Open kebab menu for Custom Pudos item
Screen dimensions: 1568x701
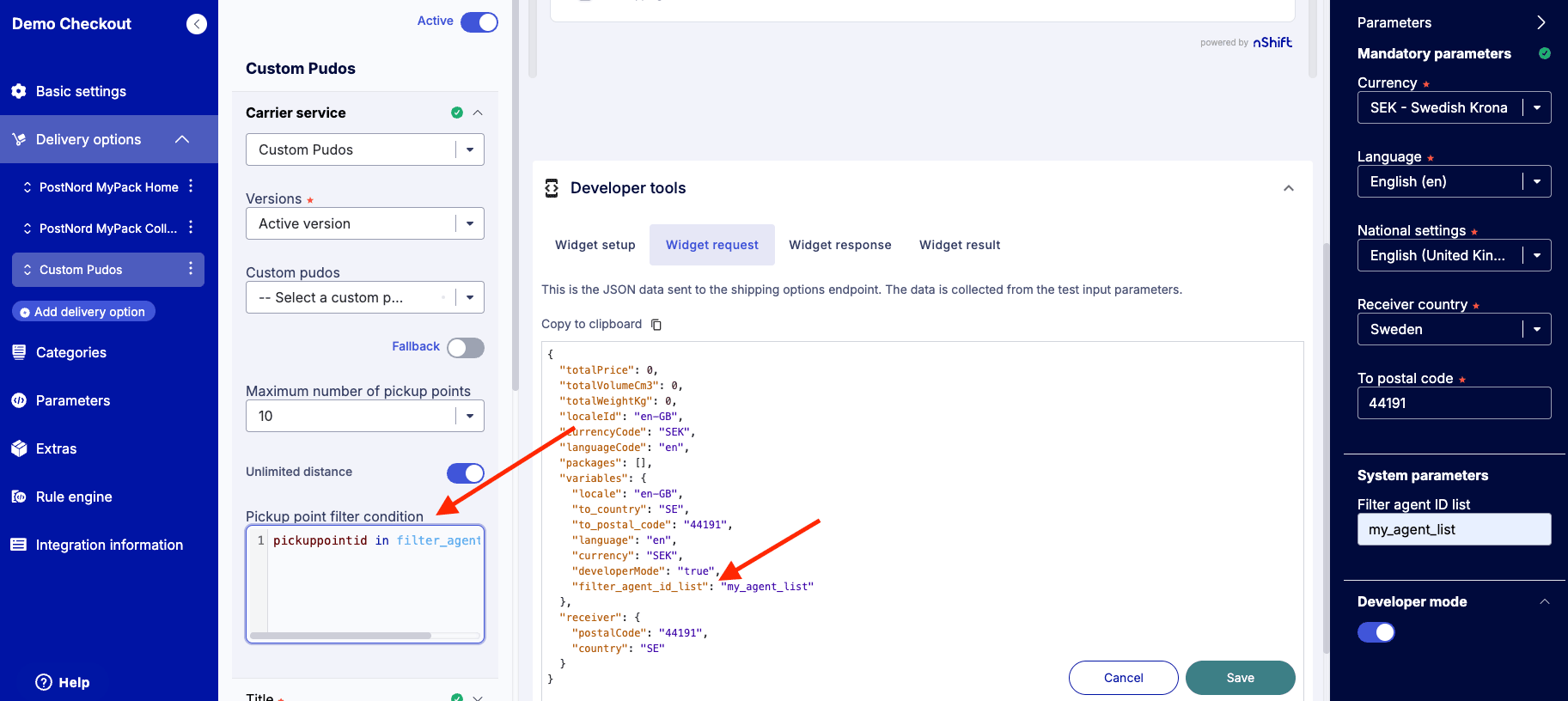[x=191, y=270]
